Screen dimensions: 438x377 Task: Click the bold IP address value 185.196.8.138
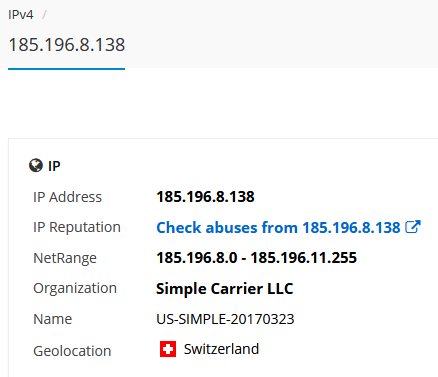[205, 197]
